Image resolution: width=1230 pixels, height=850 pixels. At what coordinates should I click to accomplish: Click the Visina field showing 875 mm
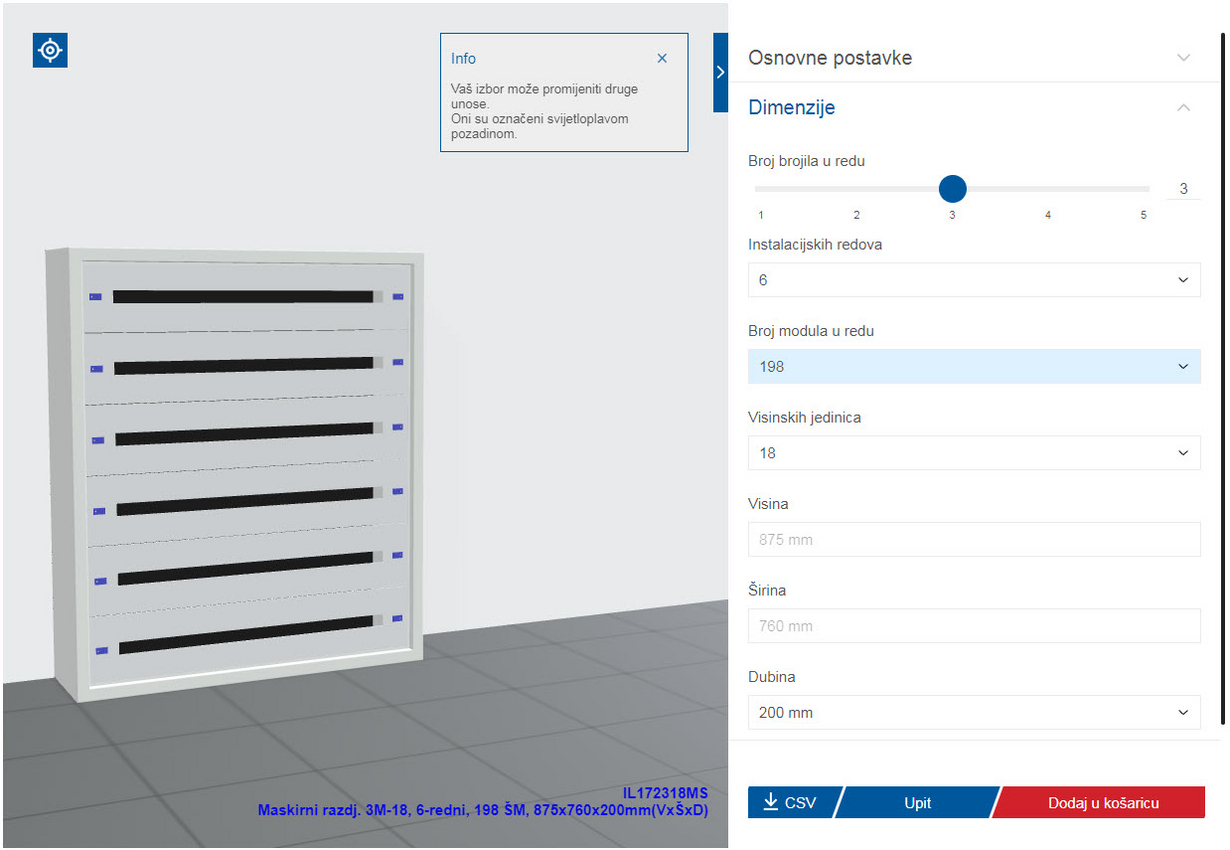click(x=974, y=540)
